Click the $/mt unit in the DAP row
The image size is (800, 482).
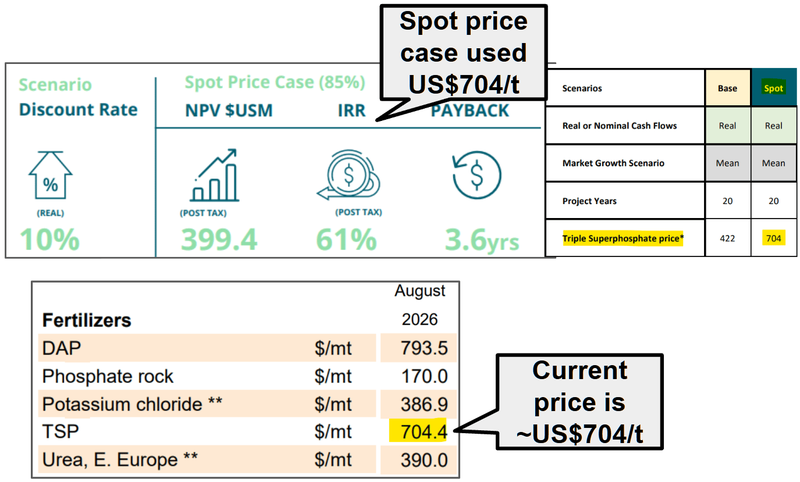(x=333, y=348)
